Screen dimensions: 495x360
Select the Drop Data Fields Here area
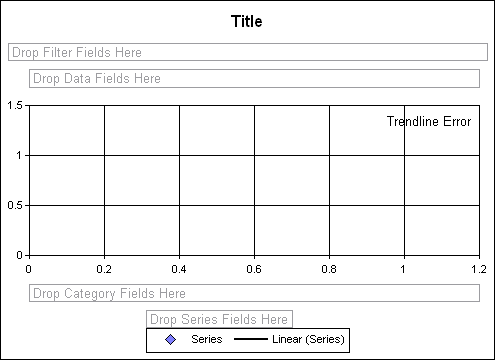tap(254, 79)
